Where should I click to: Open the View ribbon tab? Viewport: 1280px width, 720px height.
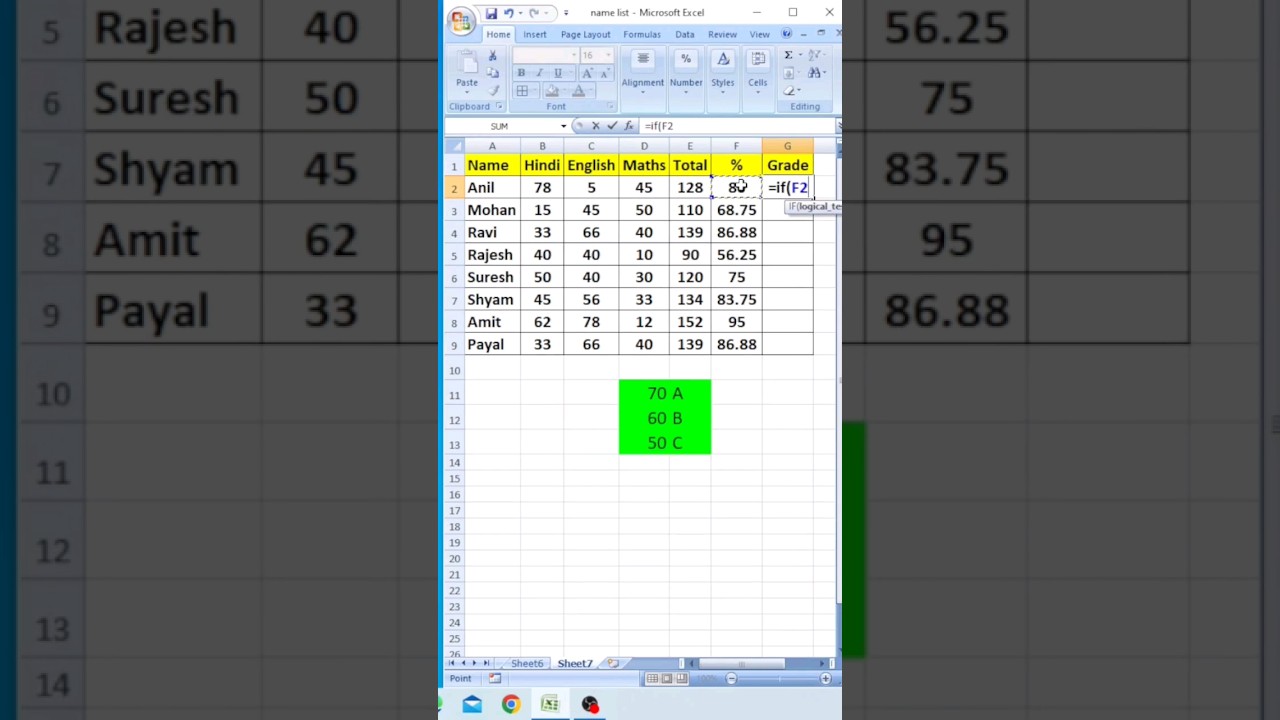point(760,34)
